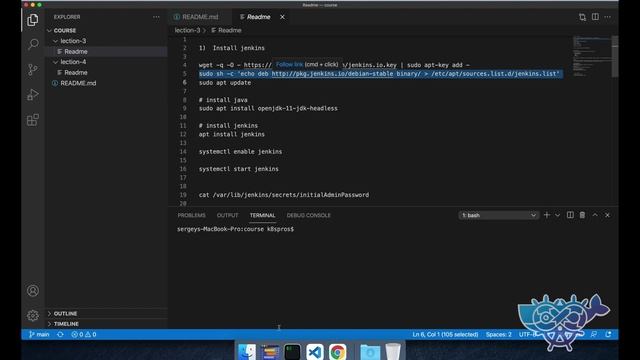
Task: Switch to the README.md editor tab
Action: point(199,17)
